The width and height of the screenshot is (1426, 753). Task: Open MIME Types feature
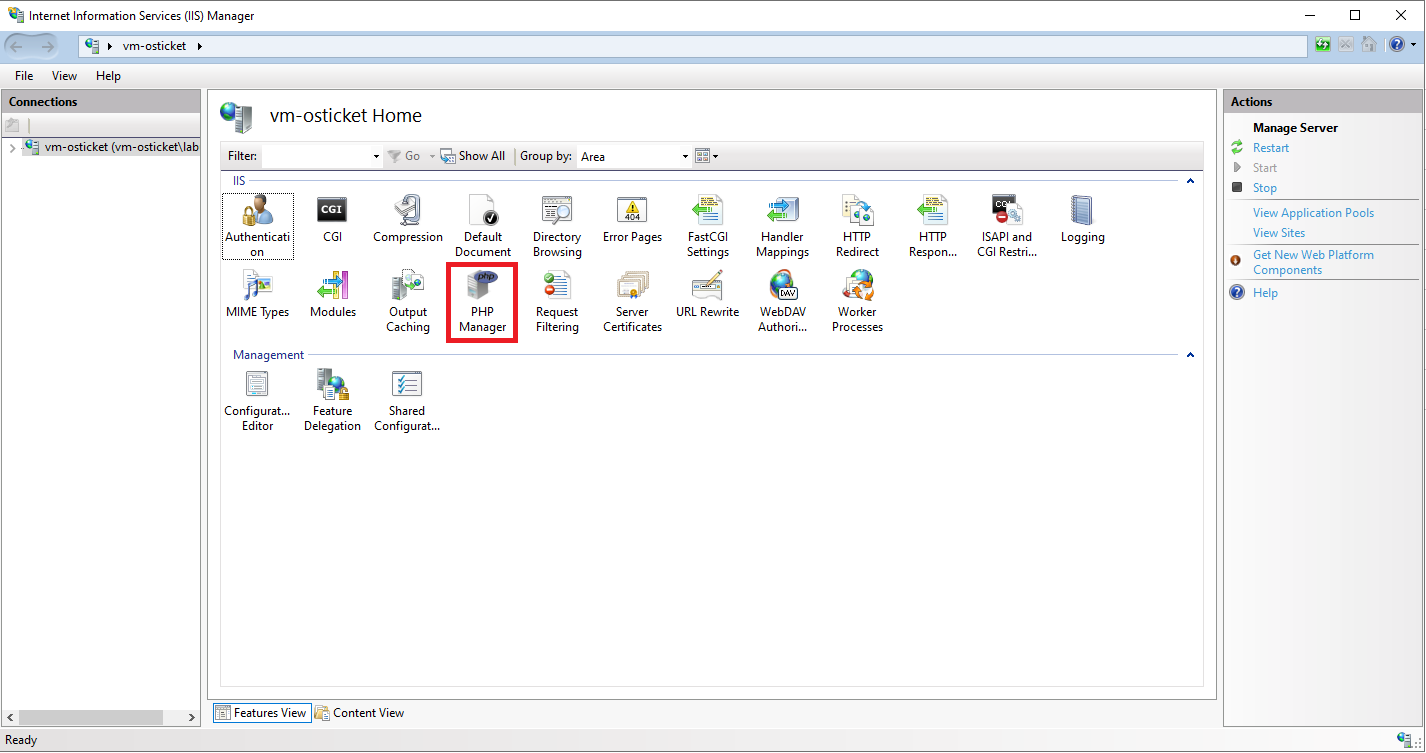tap(258, 294)
